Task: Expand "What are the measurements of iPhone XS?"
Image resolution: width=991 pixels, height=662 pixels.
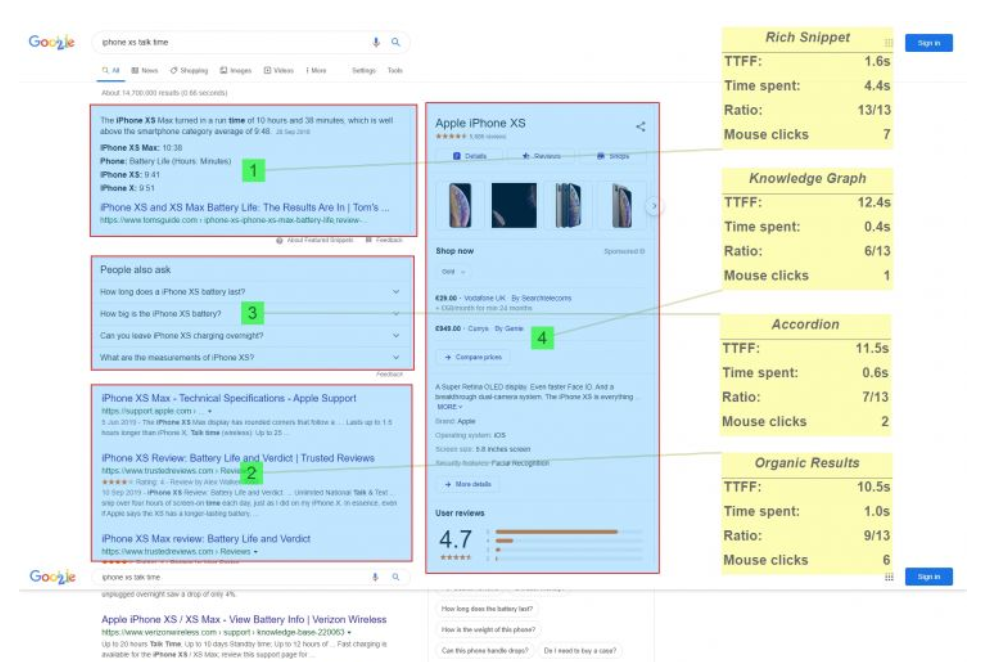Action: [250, 358]
